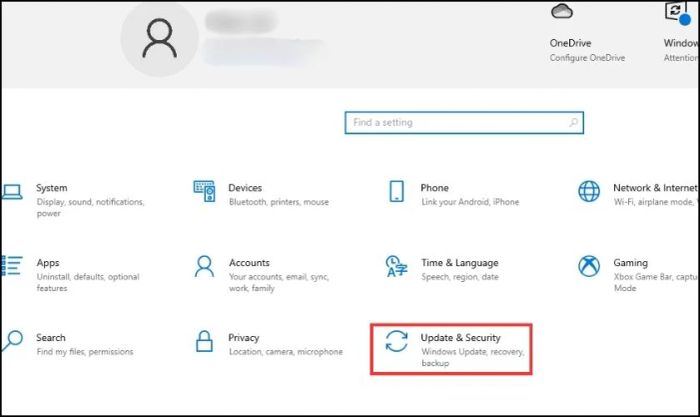Screen dimensions: 700x417
Task: Select the Windows Update status icon
Action: (x=677, y=12)
